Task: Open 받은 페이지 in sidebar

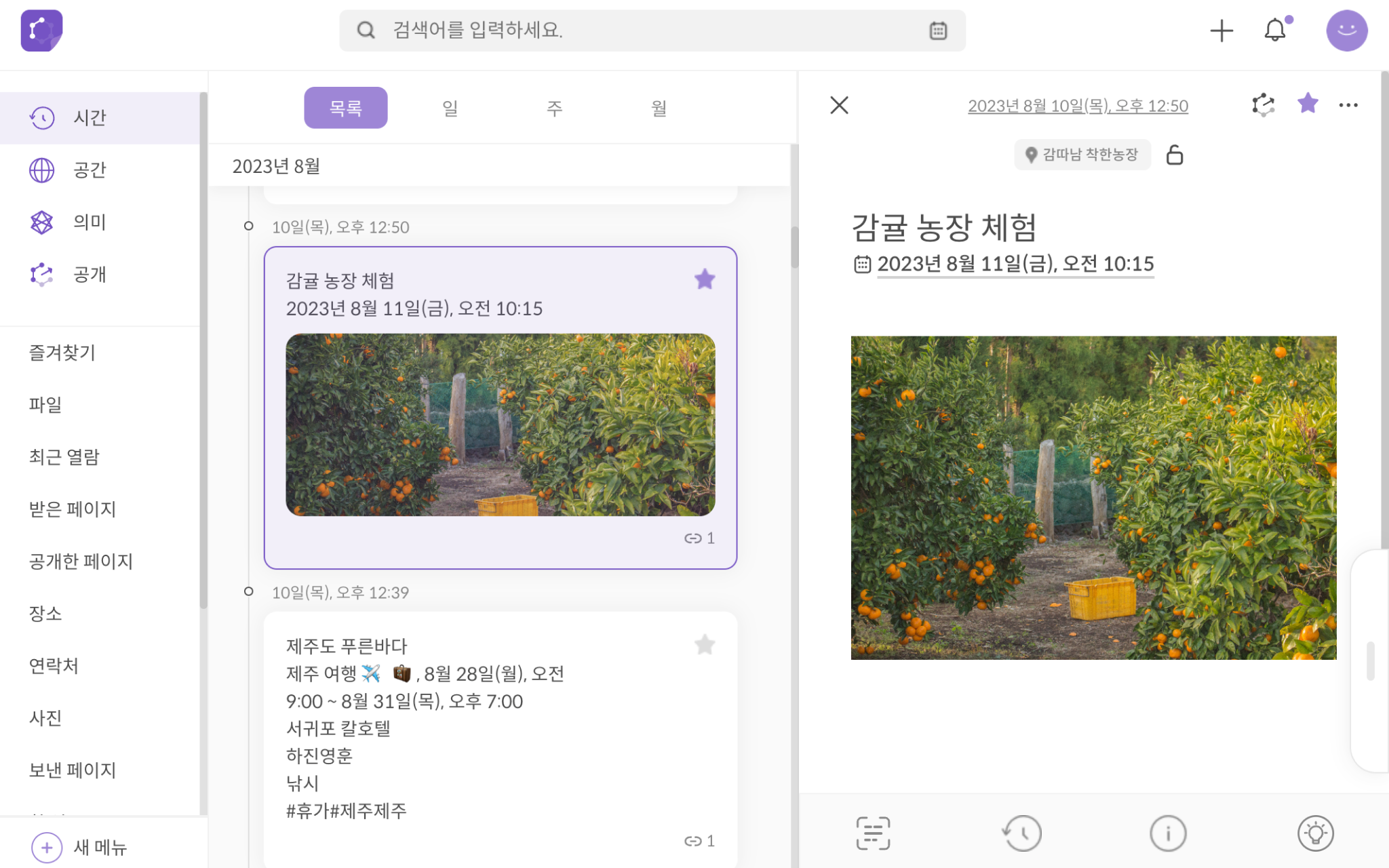Action: coord(73,509)
